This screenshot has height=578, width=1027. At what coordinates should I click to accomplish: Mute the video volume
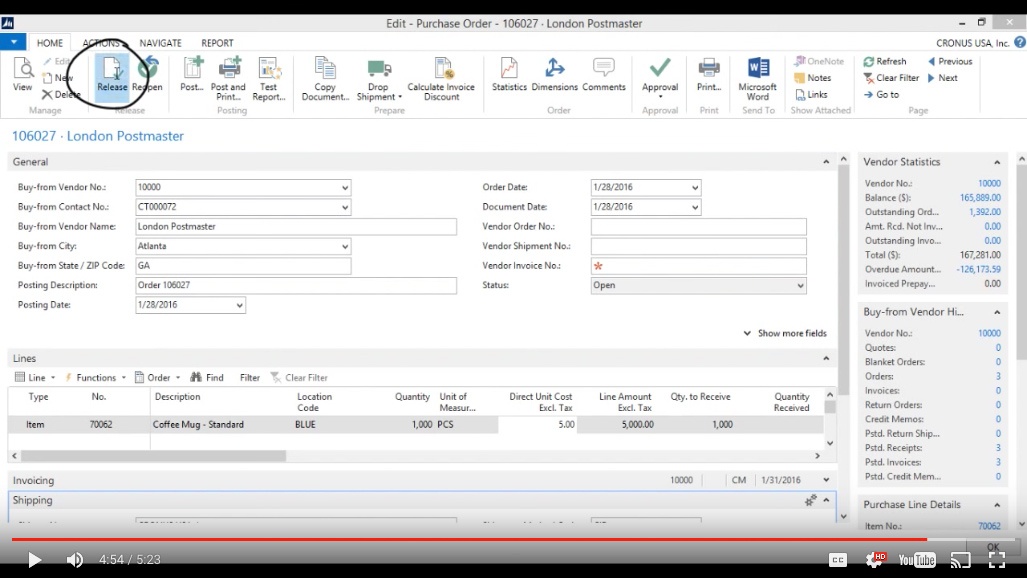click(x=75, y=560)
